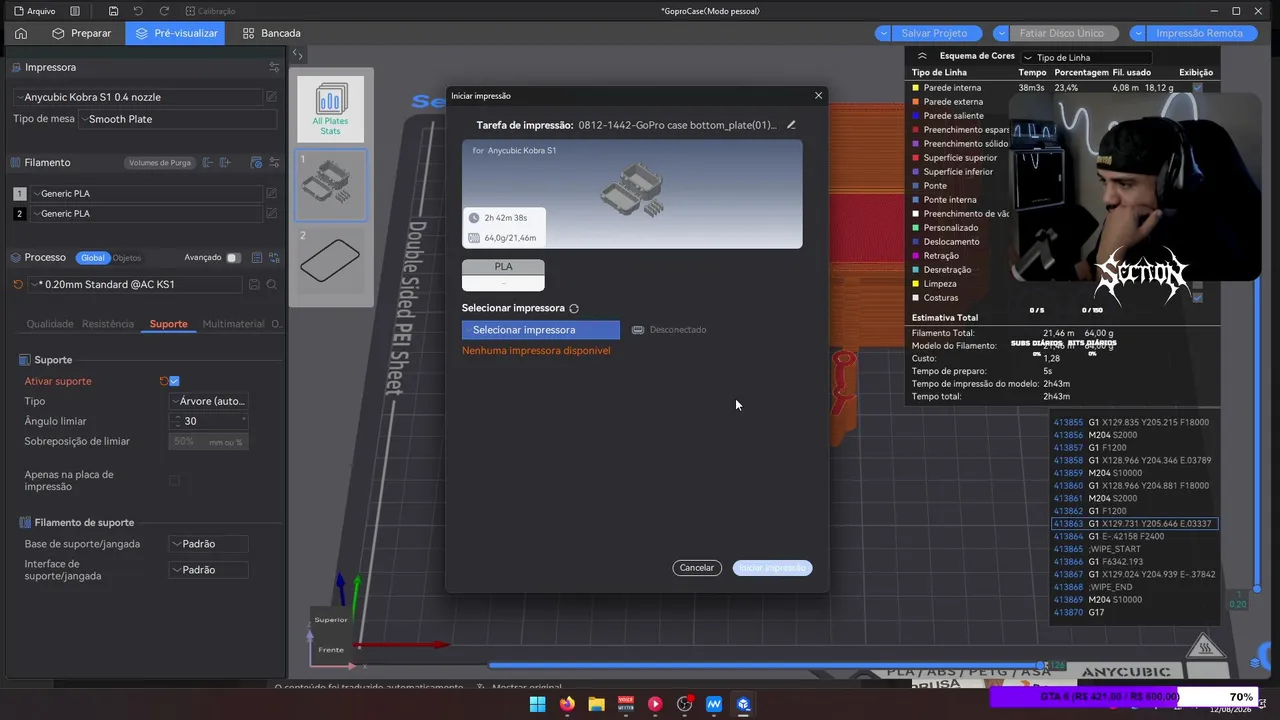Screen dimensions: 1280x720
Task: Edit the second Generic PLA filament preset
Action: coord(271,213)
